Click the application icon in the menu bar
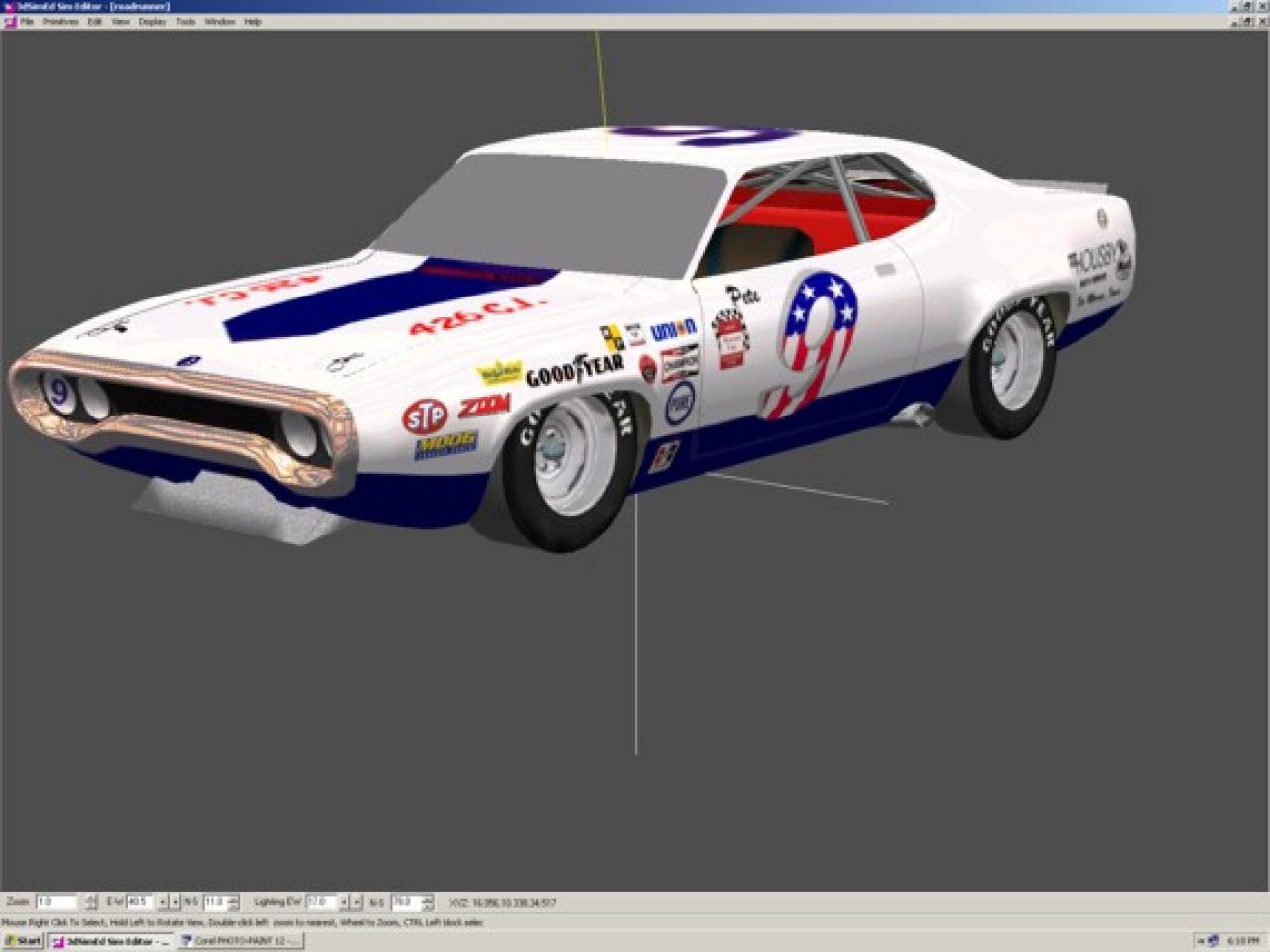Viewport: 1270px width, 952px height. [x=10, y=21]
